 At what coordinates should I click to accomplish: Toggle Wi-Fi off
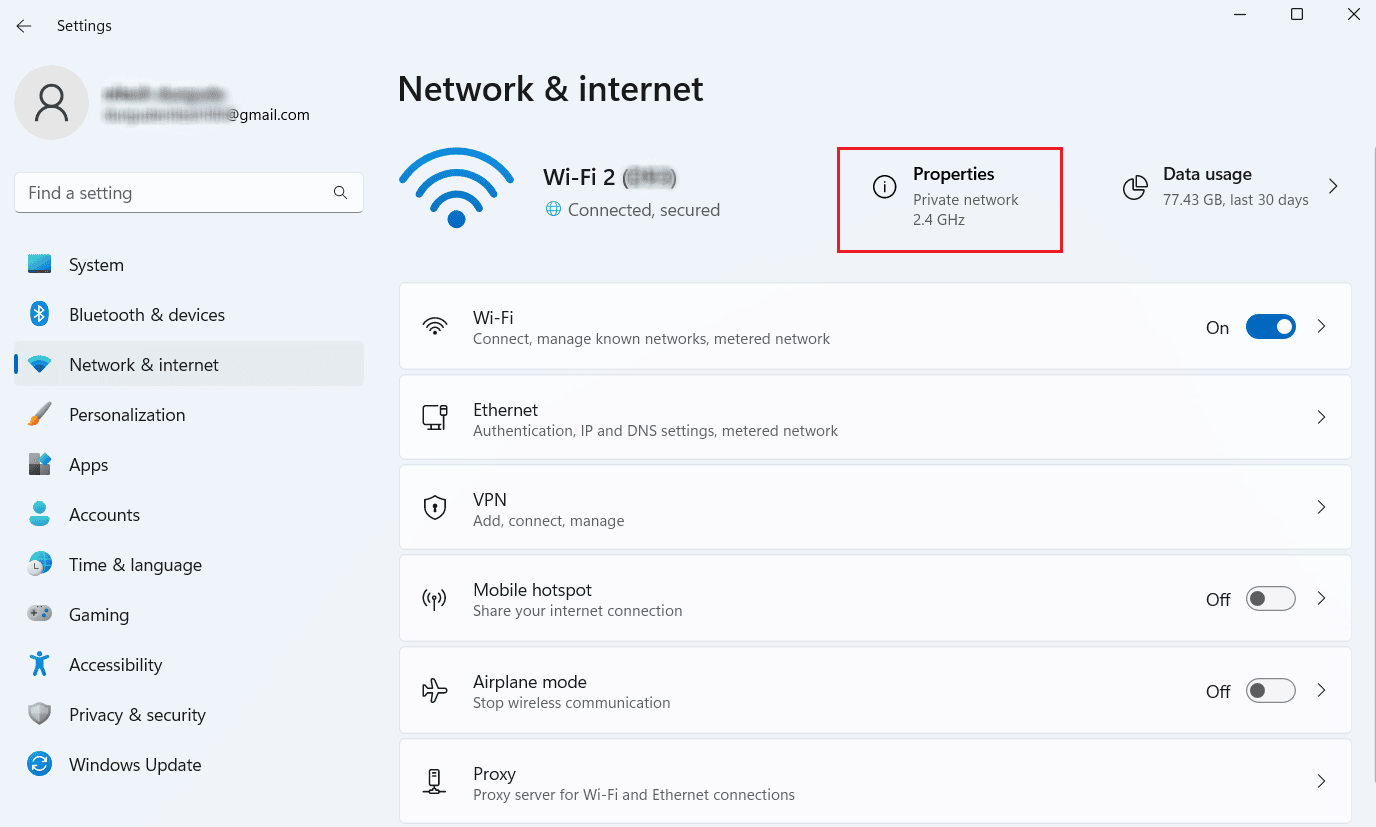[x=1270, y=326]
